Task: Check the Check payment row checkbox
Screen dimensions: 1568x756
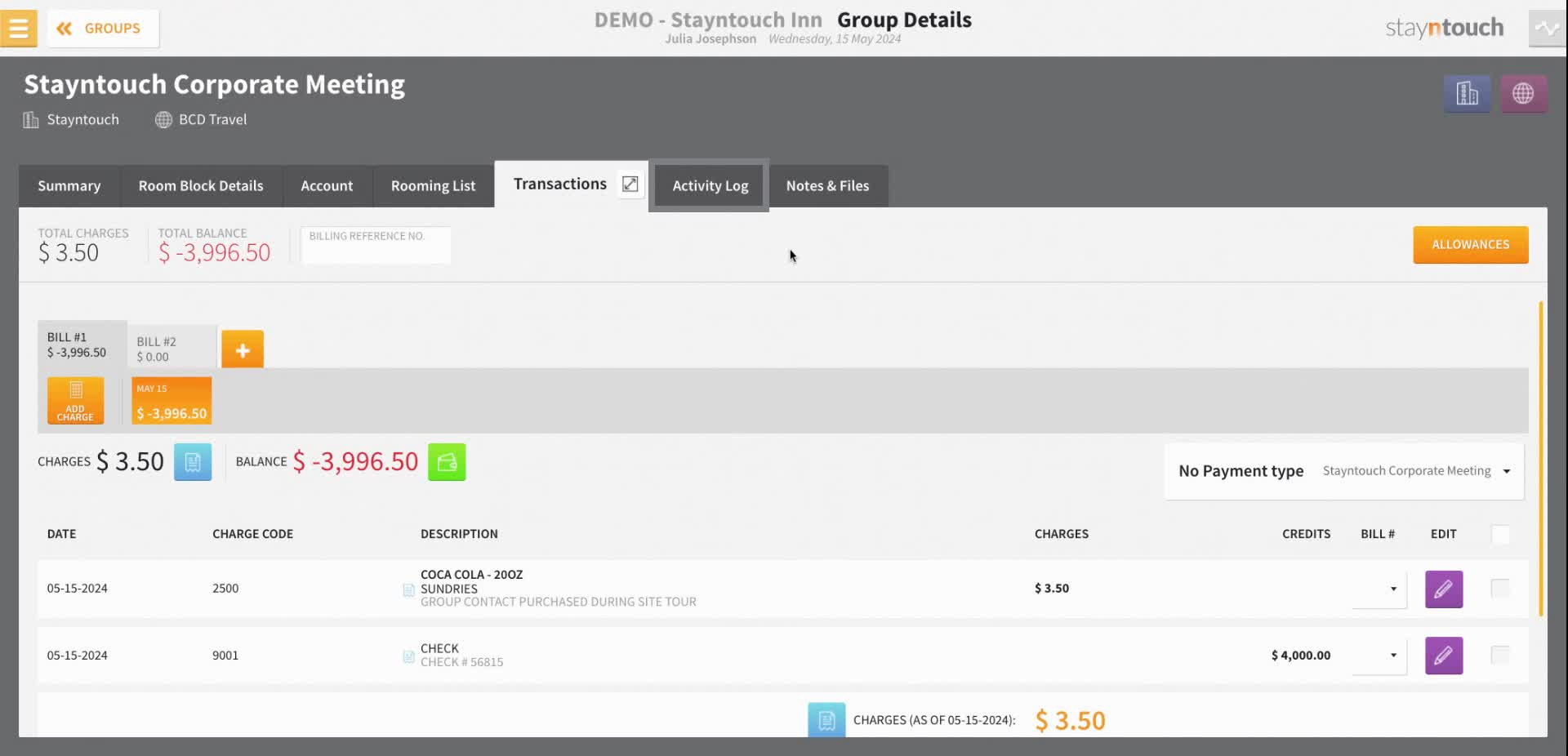Action: [x=1500, y=656]
